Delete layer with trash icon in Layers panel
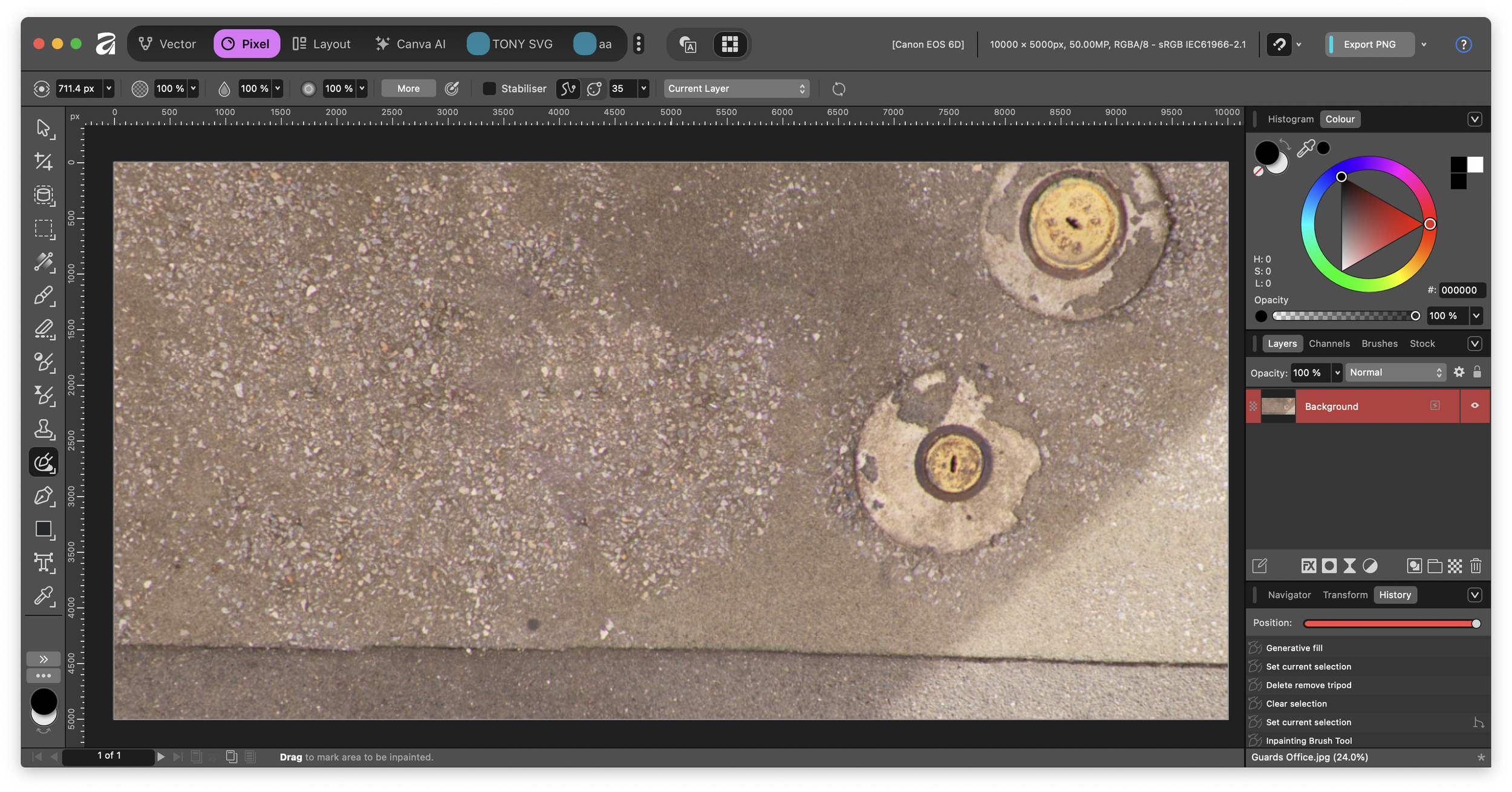 (1476, 566)
